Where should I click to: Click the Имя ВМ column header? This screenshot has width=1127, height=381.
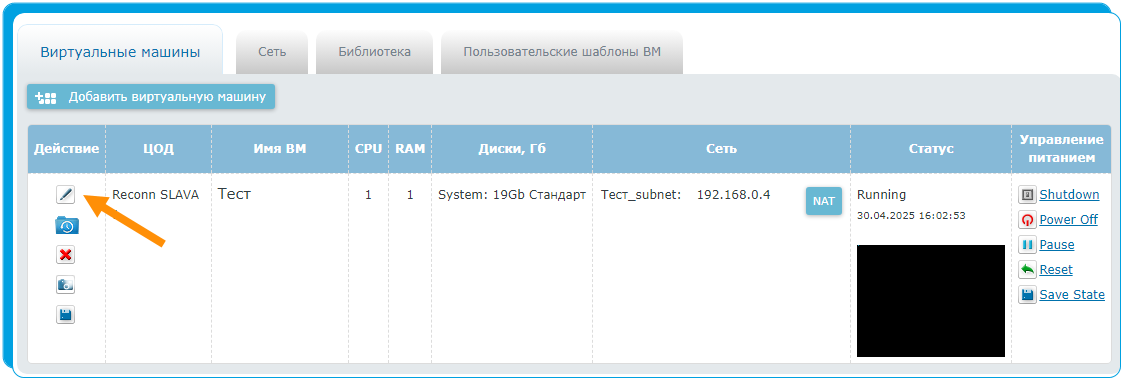point(280,149)
